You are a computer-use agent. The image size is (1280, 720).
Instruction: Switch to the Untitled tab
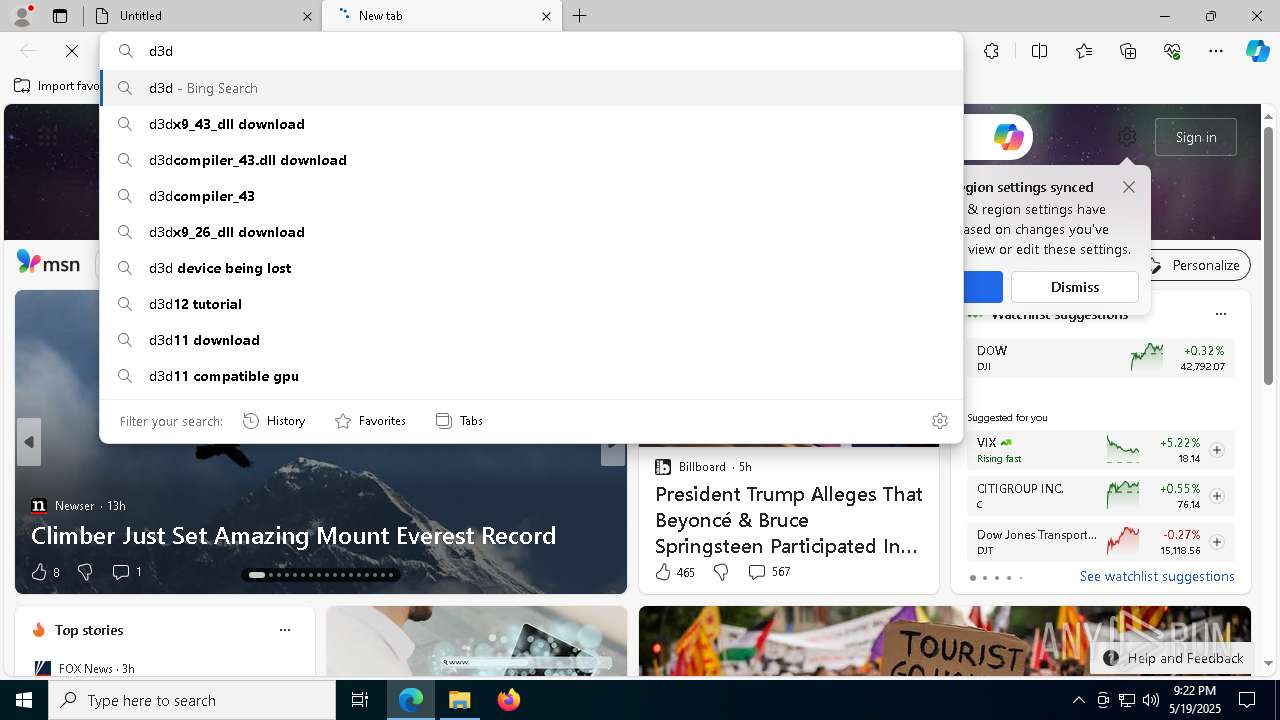200,16
